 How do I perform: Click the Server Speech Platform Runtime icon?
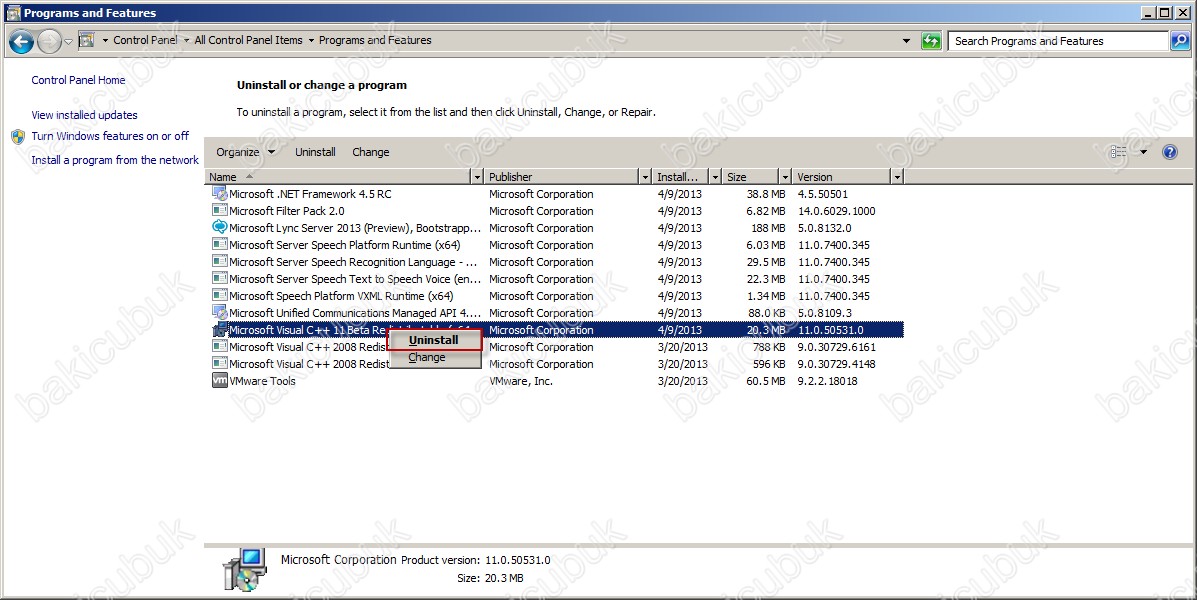coord(220,245)
